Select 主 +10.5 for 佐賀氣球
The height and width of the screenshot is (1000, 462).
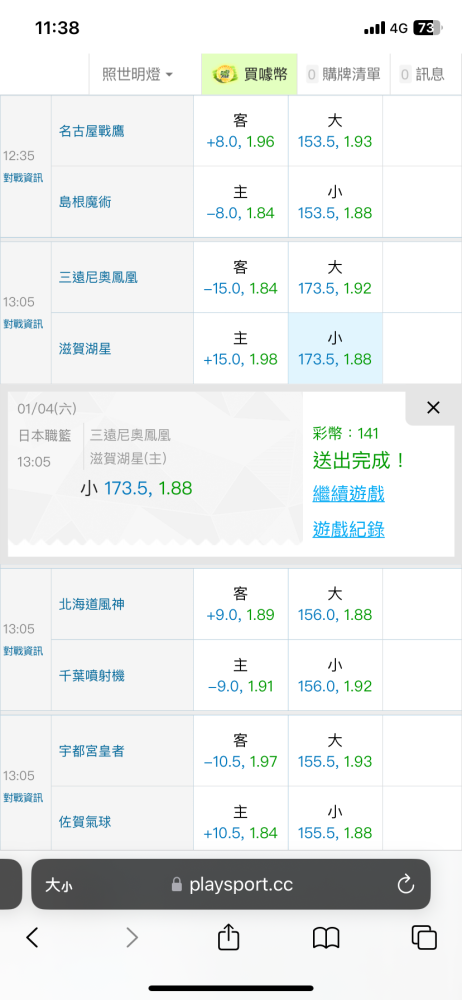click(241, 822)
